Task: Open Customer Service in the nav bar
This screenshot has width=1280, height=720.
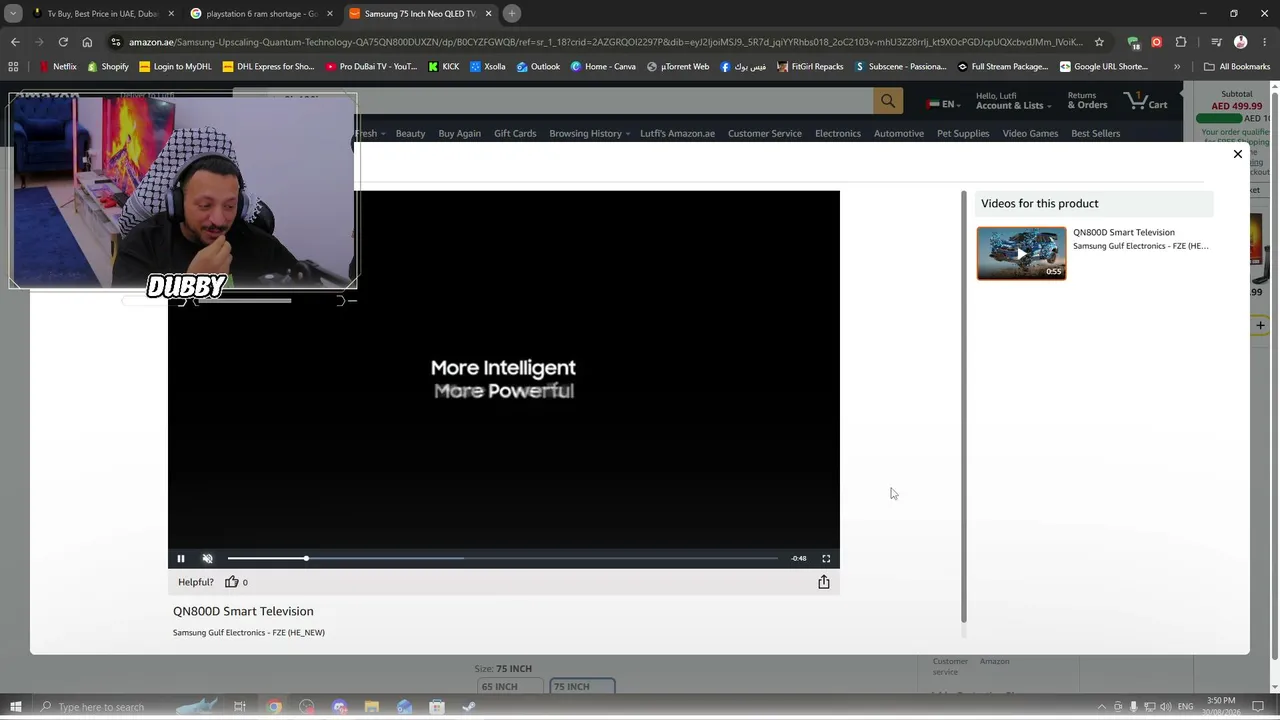Action: [765, 133]
